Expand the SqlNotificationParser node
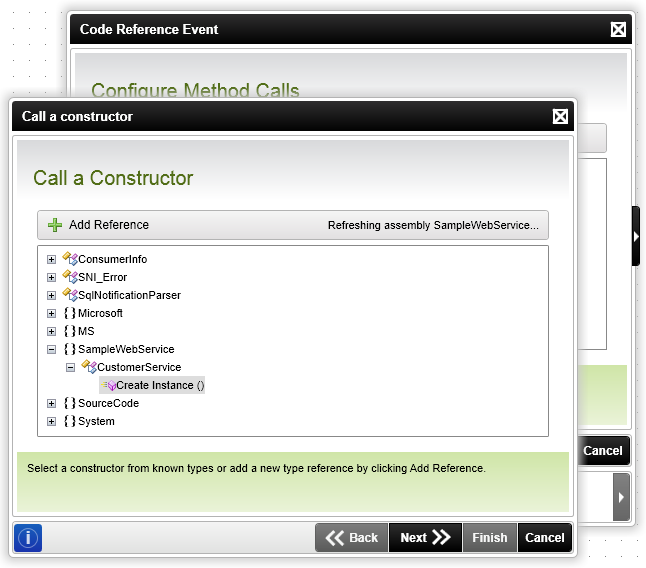646x568 pixels. pyautogui.click(x=51, y=296)
